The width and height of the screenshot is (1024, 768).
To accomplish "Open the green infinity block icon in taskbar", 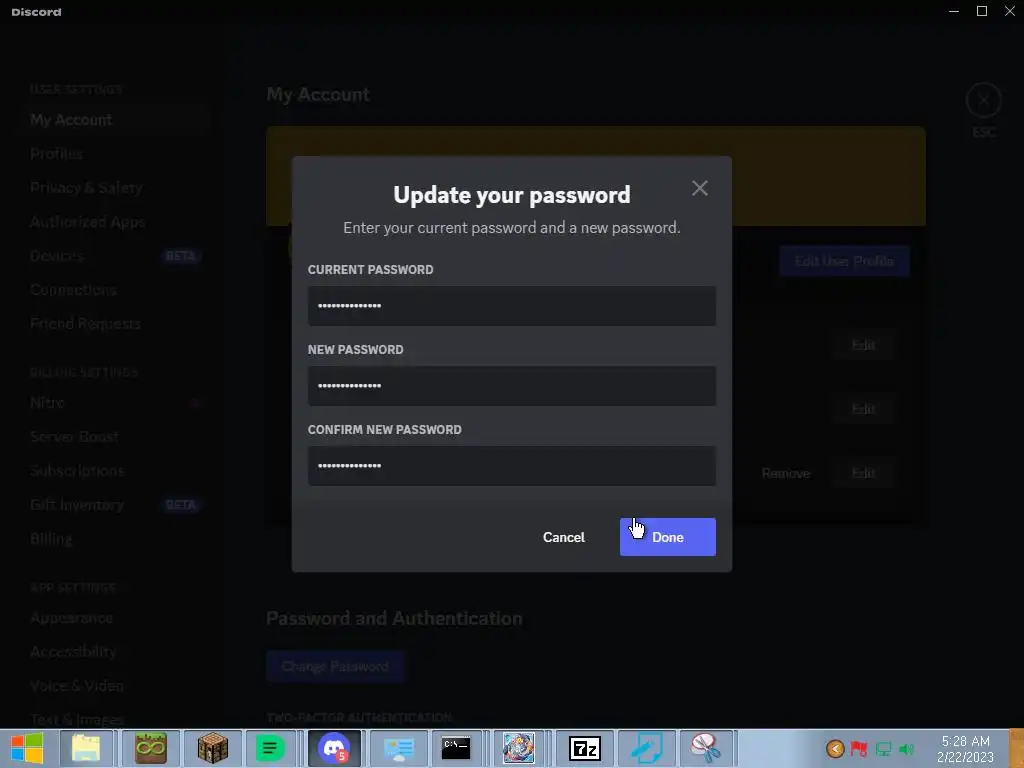I will click(x=150, y=748).
